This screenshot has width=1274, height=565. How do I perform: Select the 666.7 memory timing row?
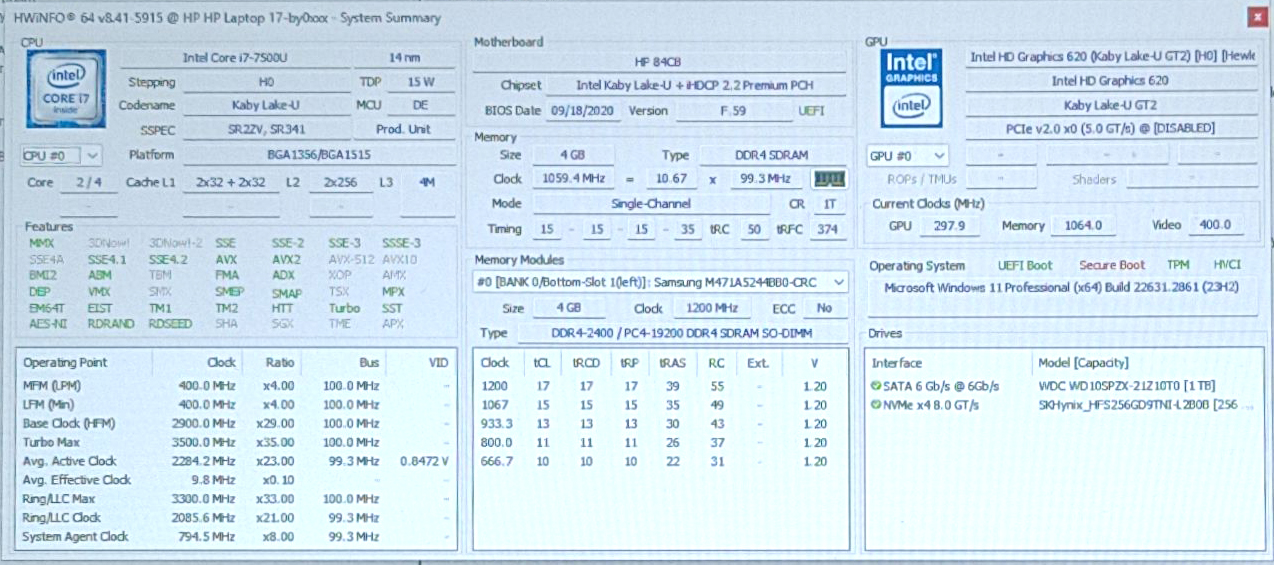tap(660, 461)
